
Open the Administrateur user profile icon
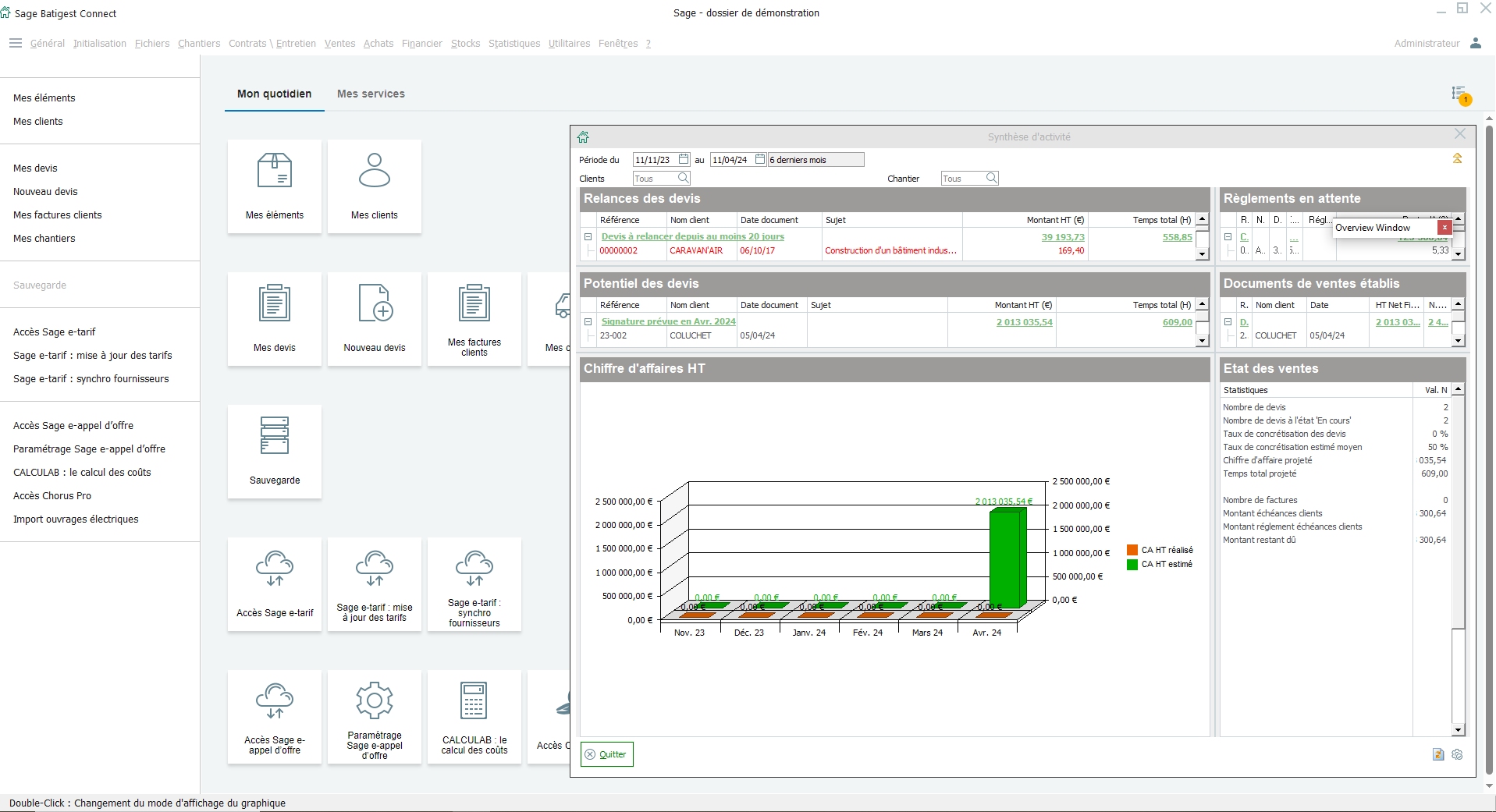[1475, 43]
